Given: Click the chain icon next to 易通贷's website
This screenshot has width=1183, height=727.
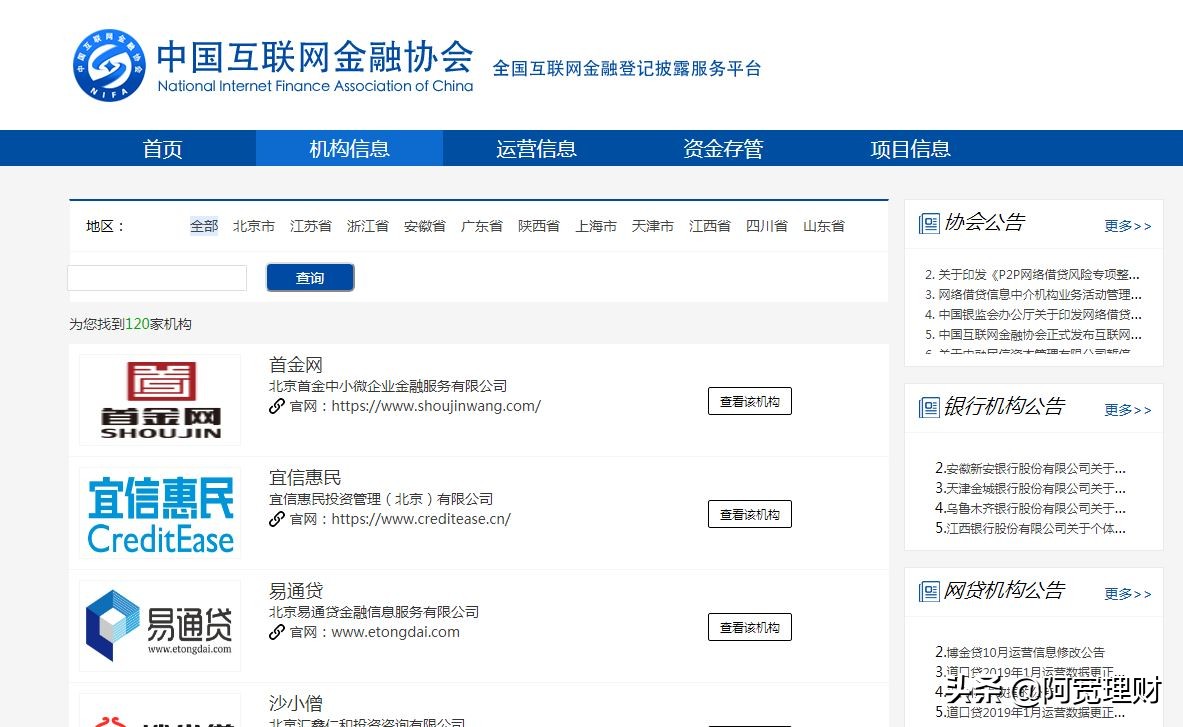Looking at the screenshot, I should coord(277,632).
